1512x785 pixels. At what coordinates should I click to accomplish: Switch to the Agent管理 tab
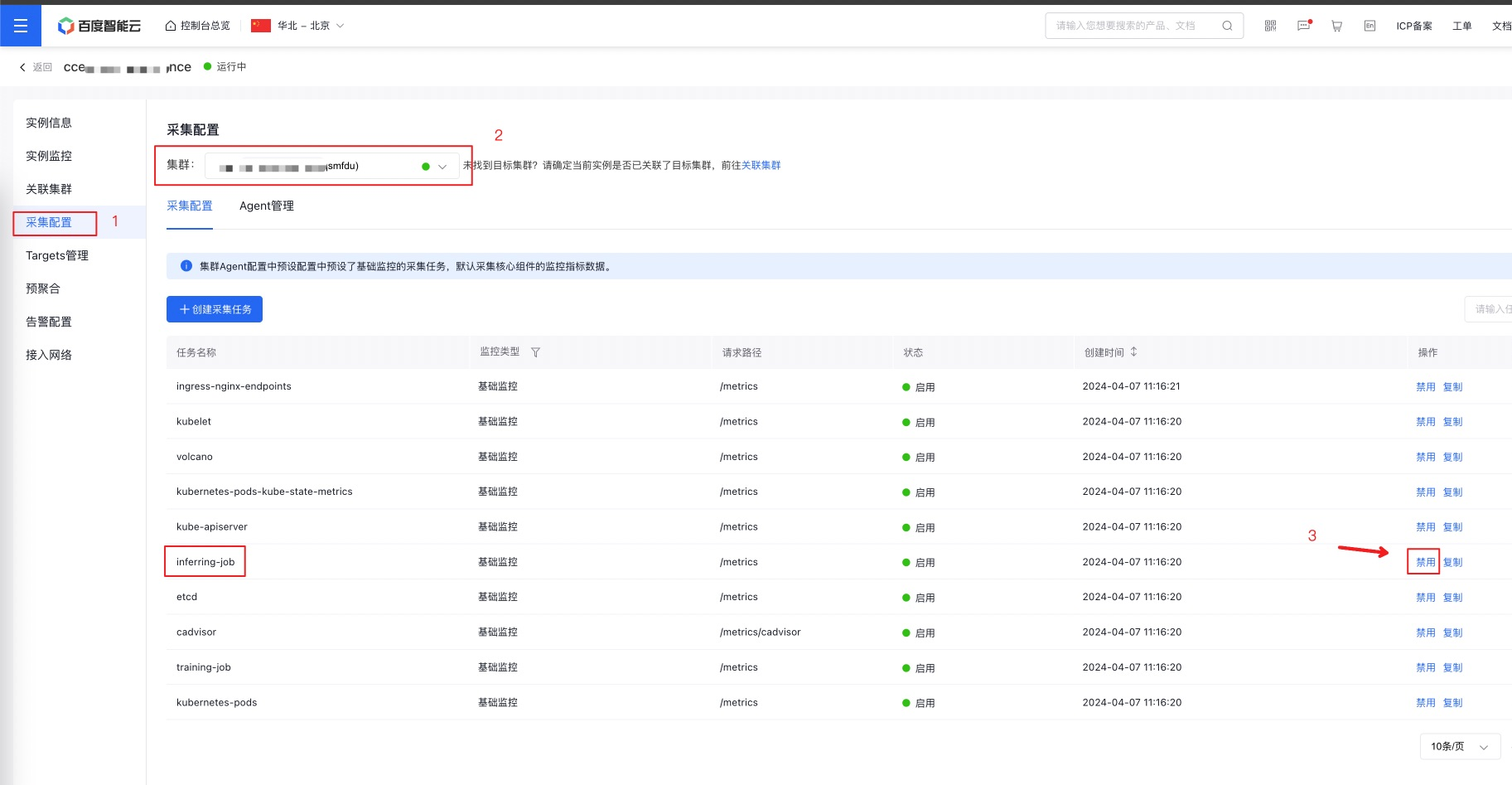pyautogui.click(x=267, y=206)
